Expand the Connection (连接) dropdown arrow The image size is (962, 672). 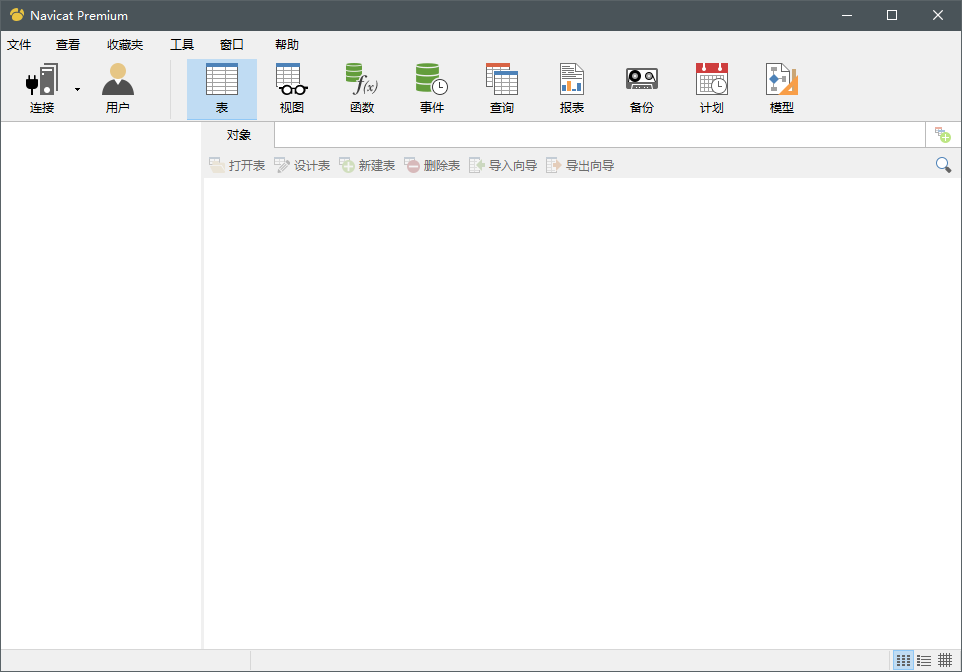[77, 90]
